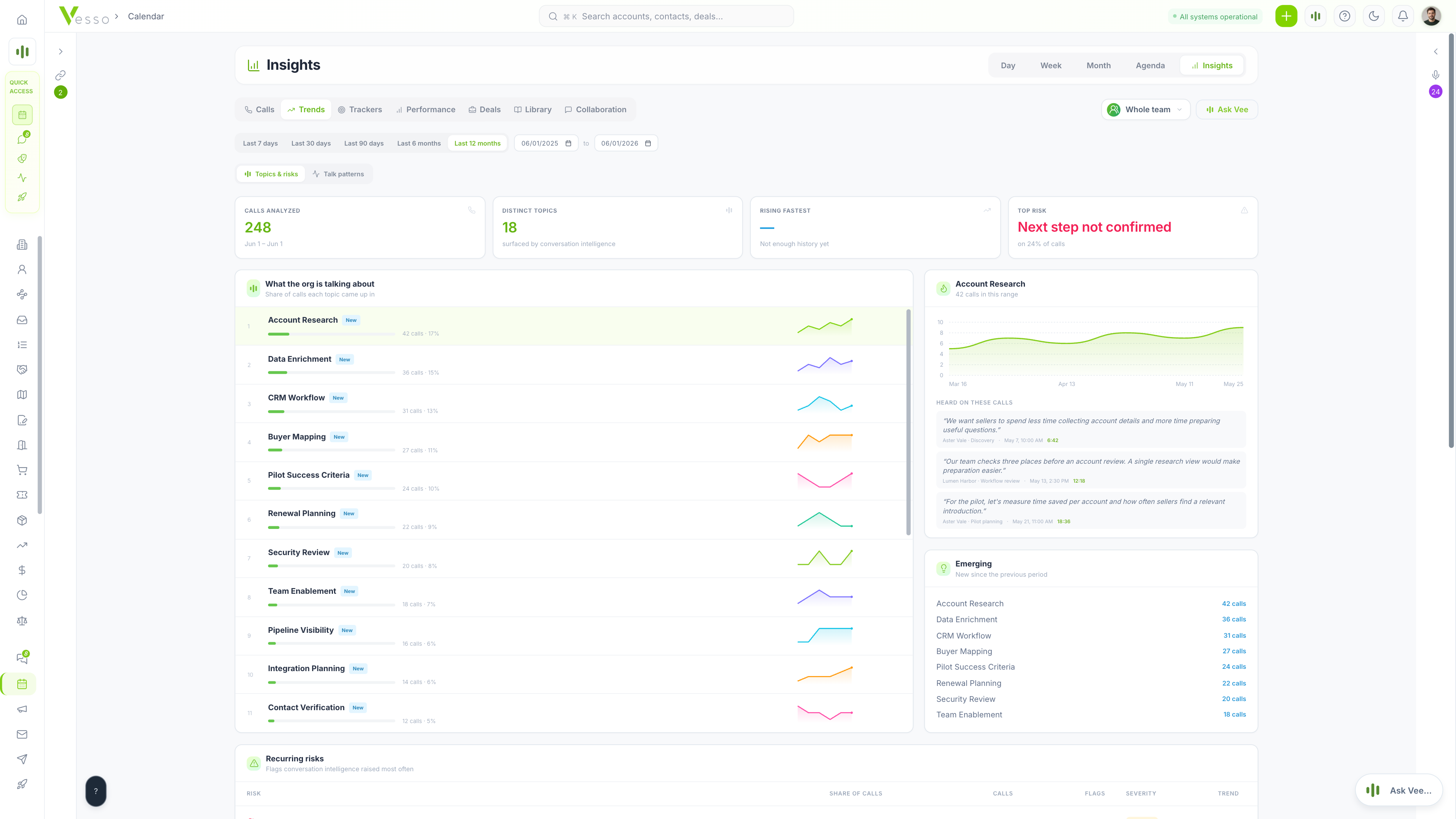This screenshot has width=1456, height=819.
Task: Open the Whole team dropdown
Action: 1145,110
